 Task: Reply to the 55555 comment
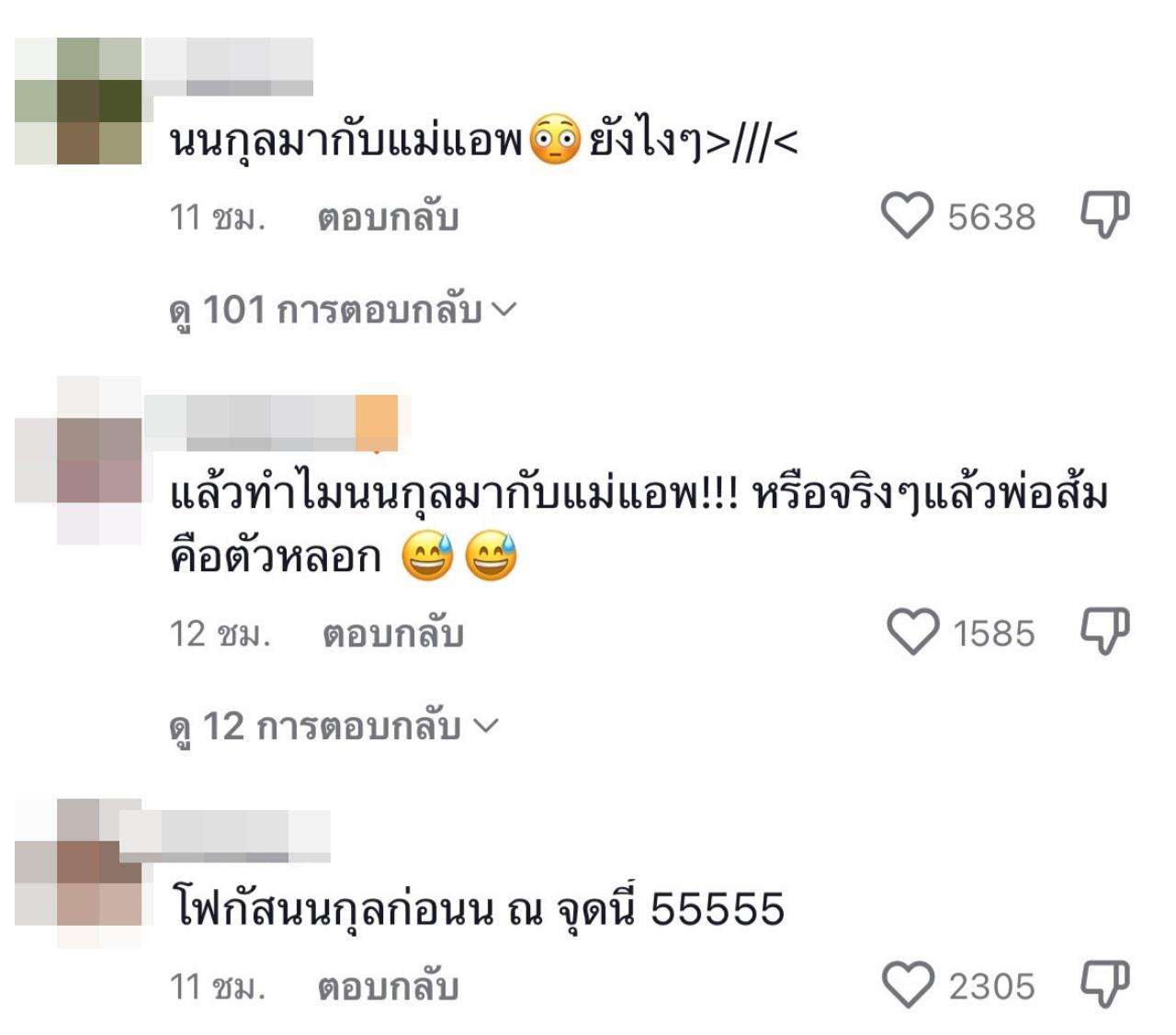pyautogui.click(x=388, y=986)
